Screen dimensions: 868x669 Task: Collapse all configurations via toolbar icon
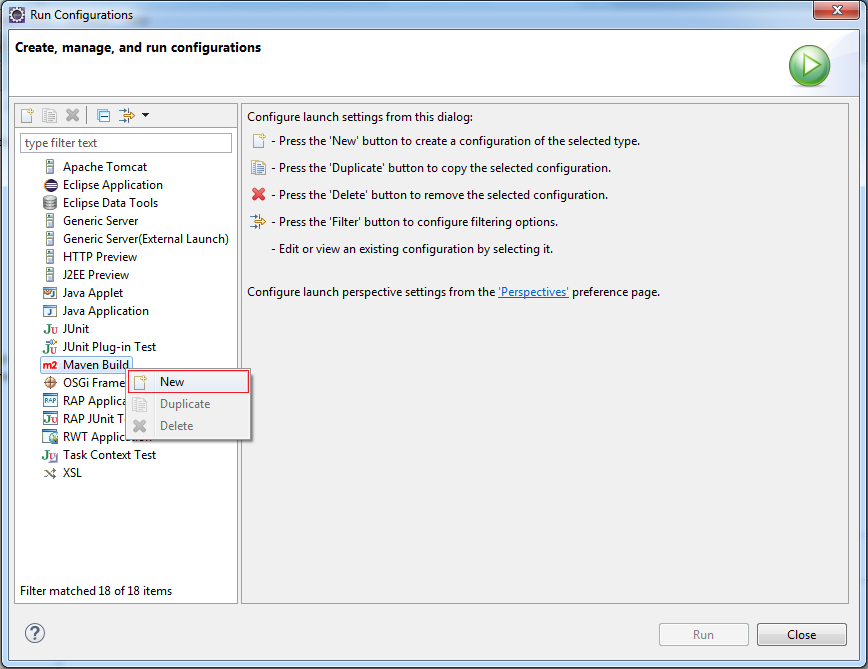pyautogui.click(x=104, y=115)
